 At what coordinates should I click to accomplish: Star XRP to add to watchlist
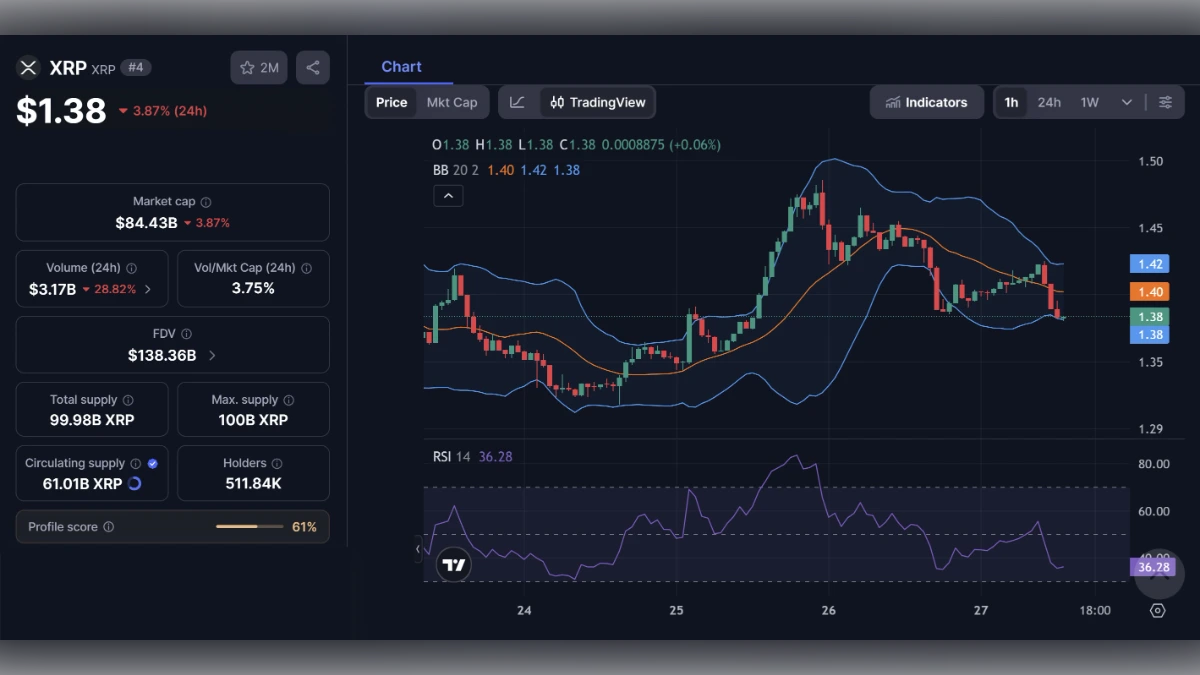point(245,67)
